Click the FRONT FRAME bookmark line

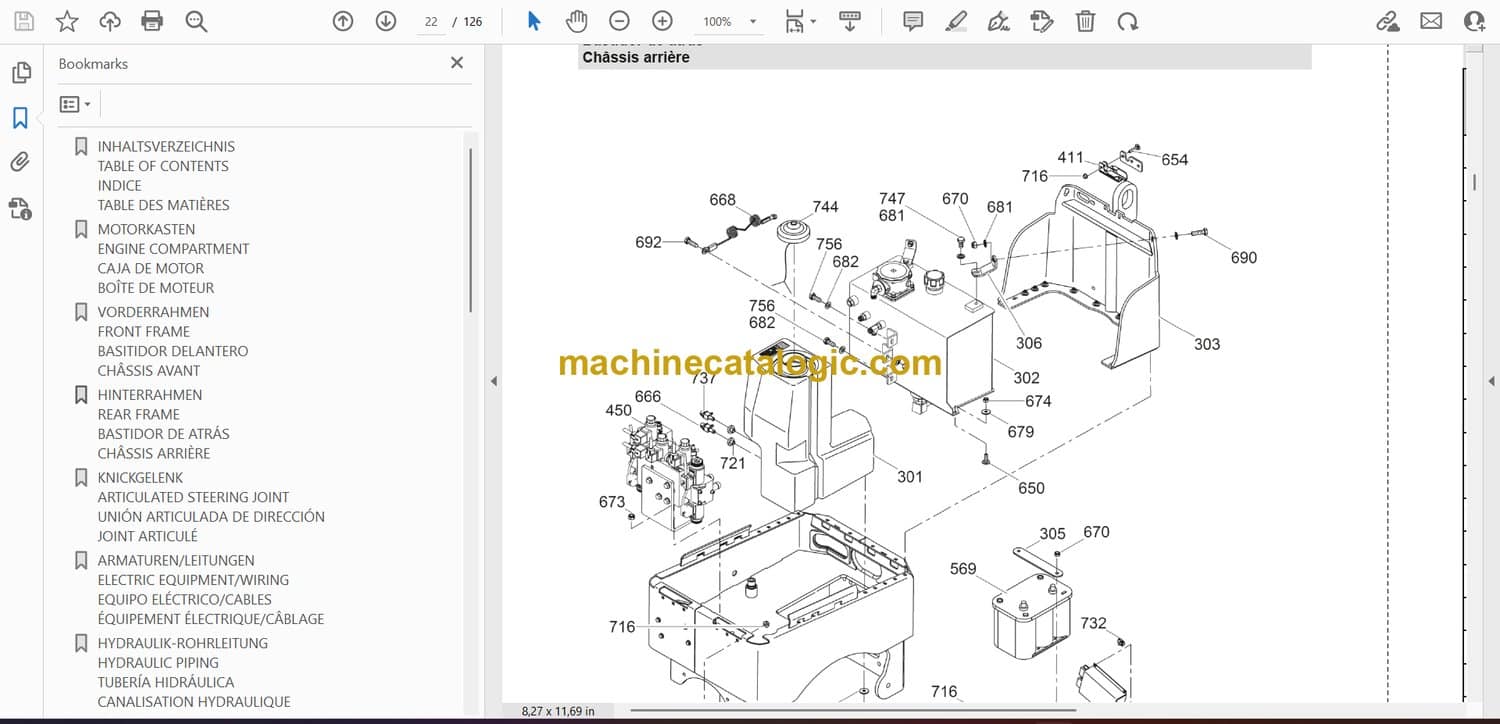point(143,332)
